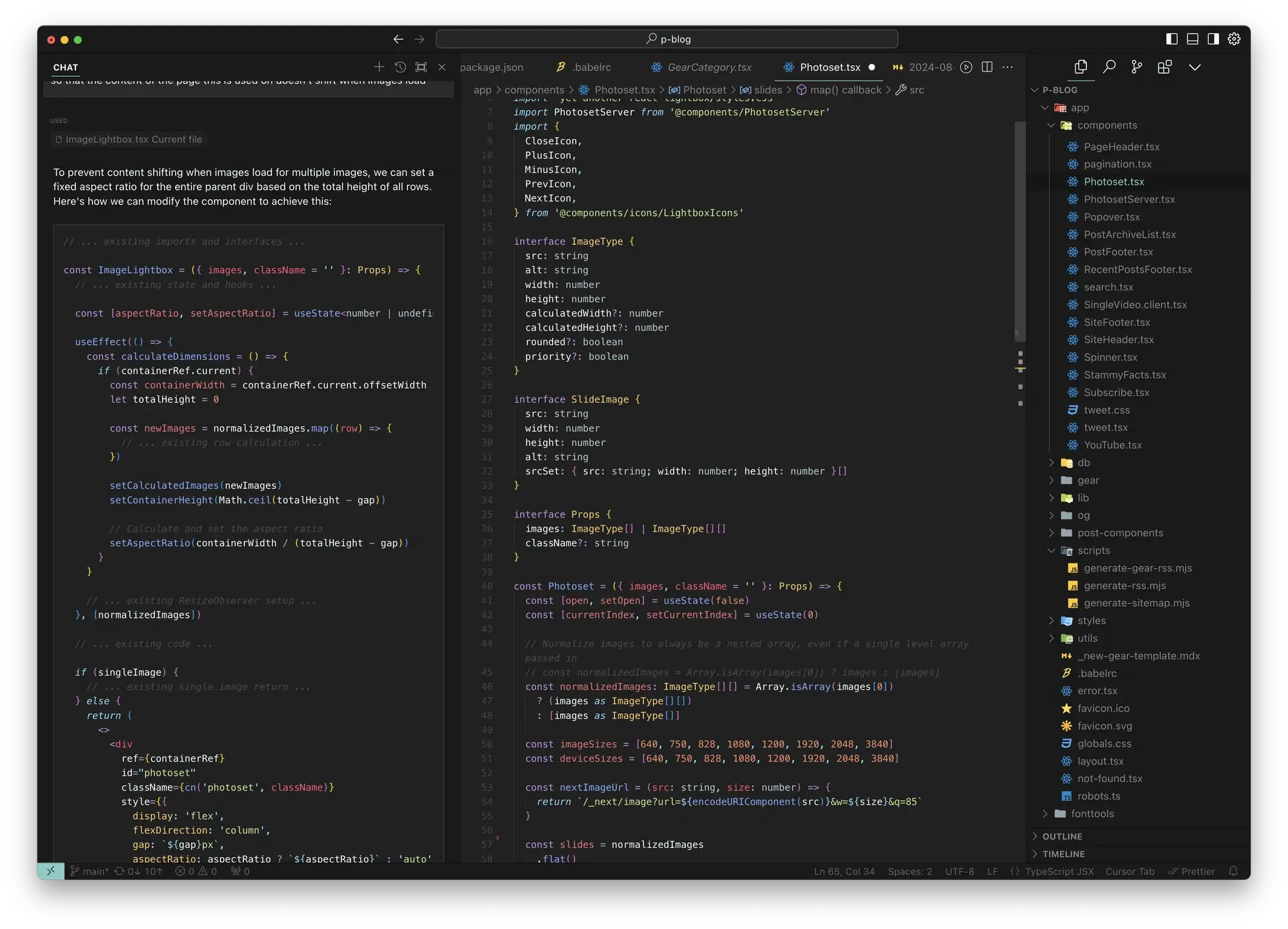
Task: Open Manage settings gear icon
Action: click(x=1234, y=39)
